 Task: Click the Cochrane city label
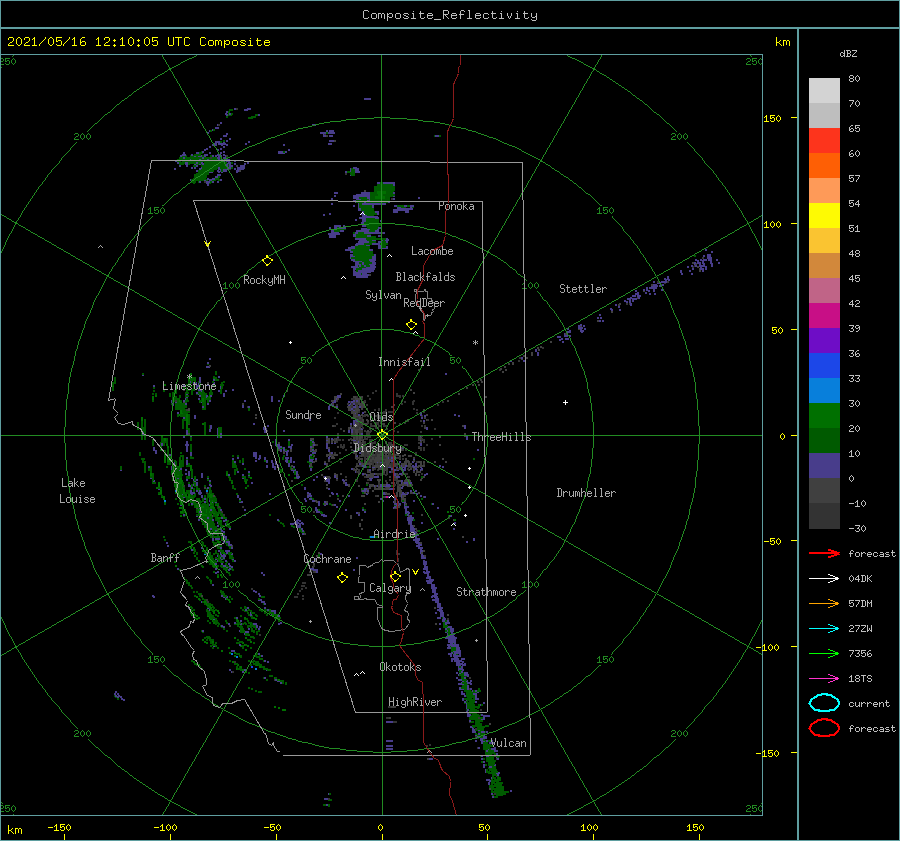[327, 559]
